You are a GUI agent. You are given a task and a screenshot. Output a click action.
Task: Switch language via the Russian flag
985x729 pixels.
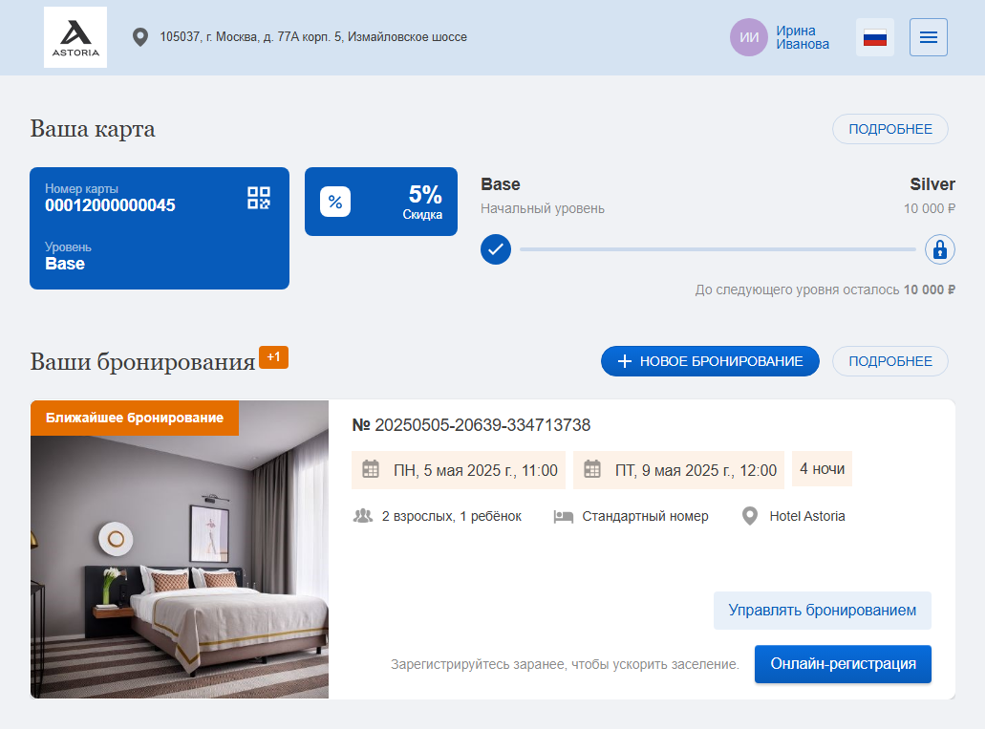point(874,37)
